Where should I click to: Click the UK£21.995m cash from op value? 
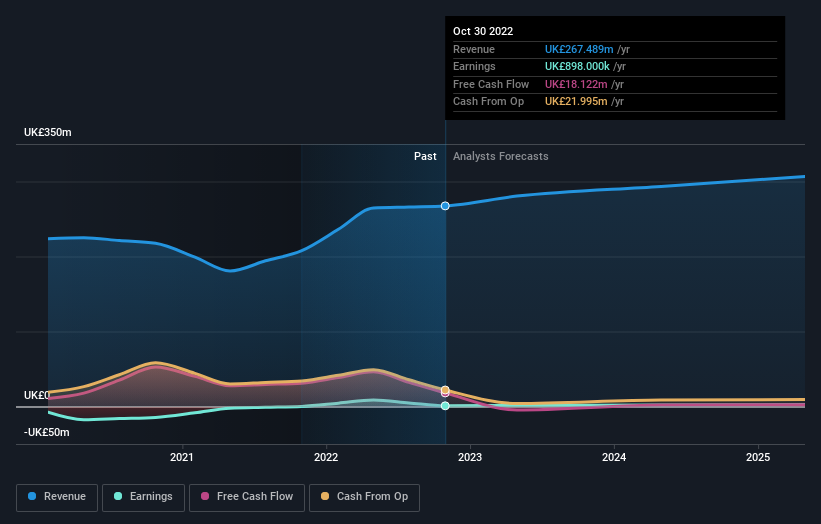point(576,102)
